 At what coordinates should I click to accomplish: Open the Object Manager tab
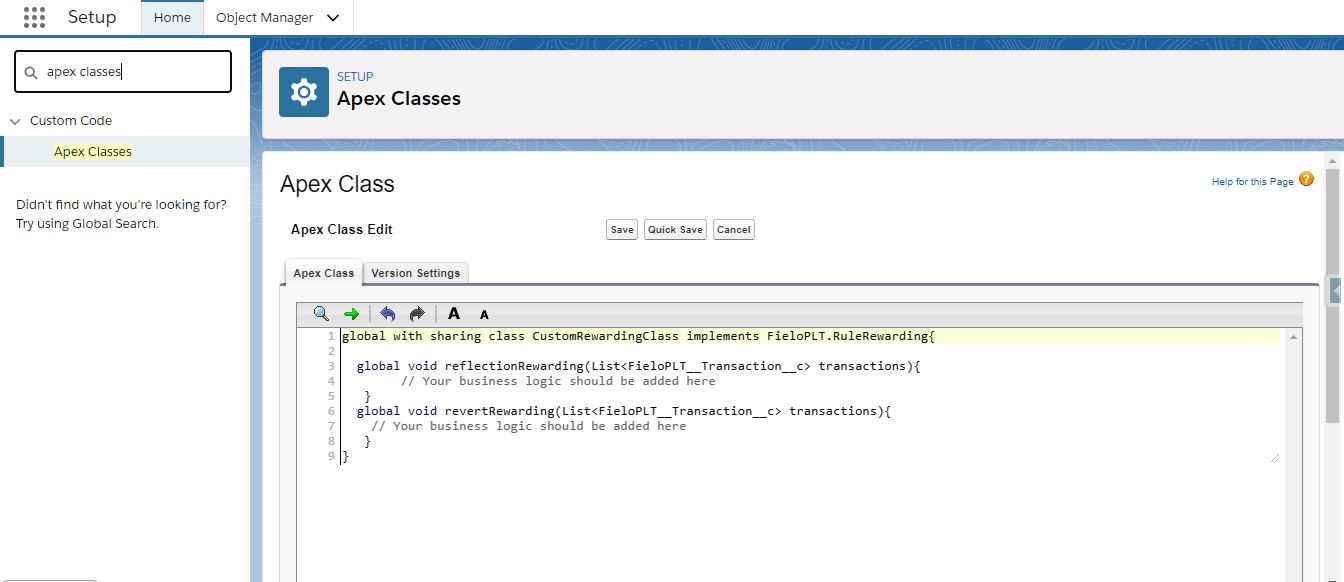point(265,18)
